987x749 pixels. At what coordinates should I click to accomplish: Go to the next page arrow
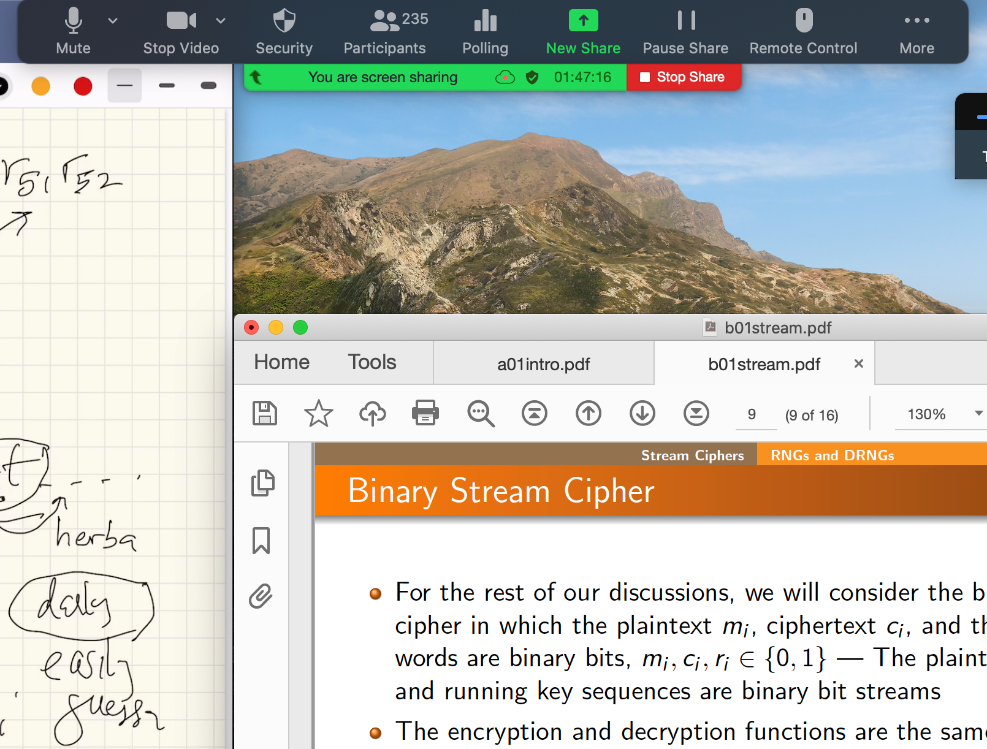[x=642, y=413]
